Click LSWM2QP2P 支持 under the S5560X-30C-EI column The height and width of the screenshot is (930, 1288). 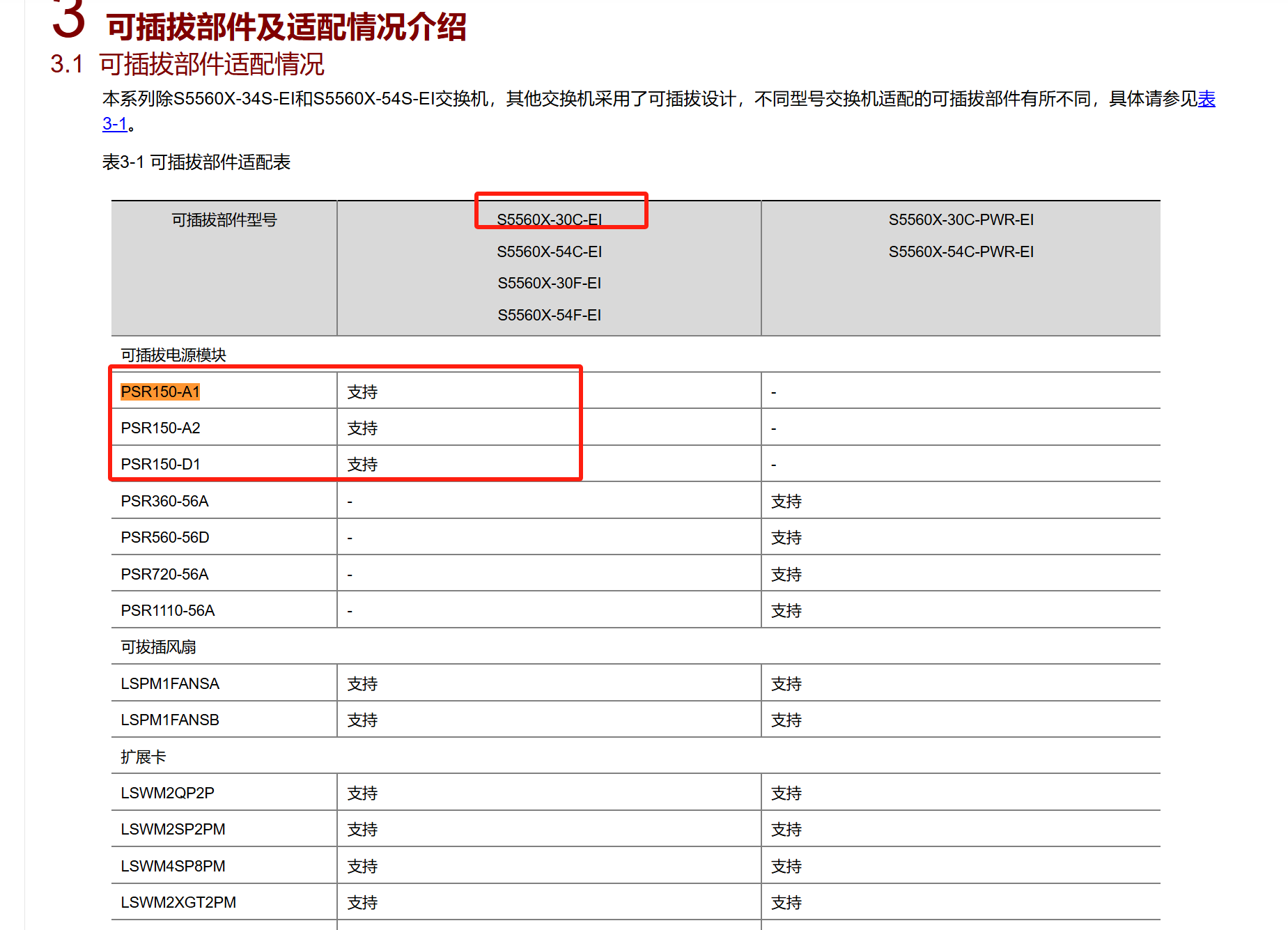click(x=362, y=793)
